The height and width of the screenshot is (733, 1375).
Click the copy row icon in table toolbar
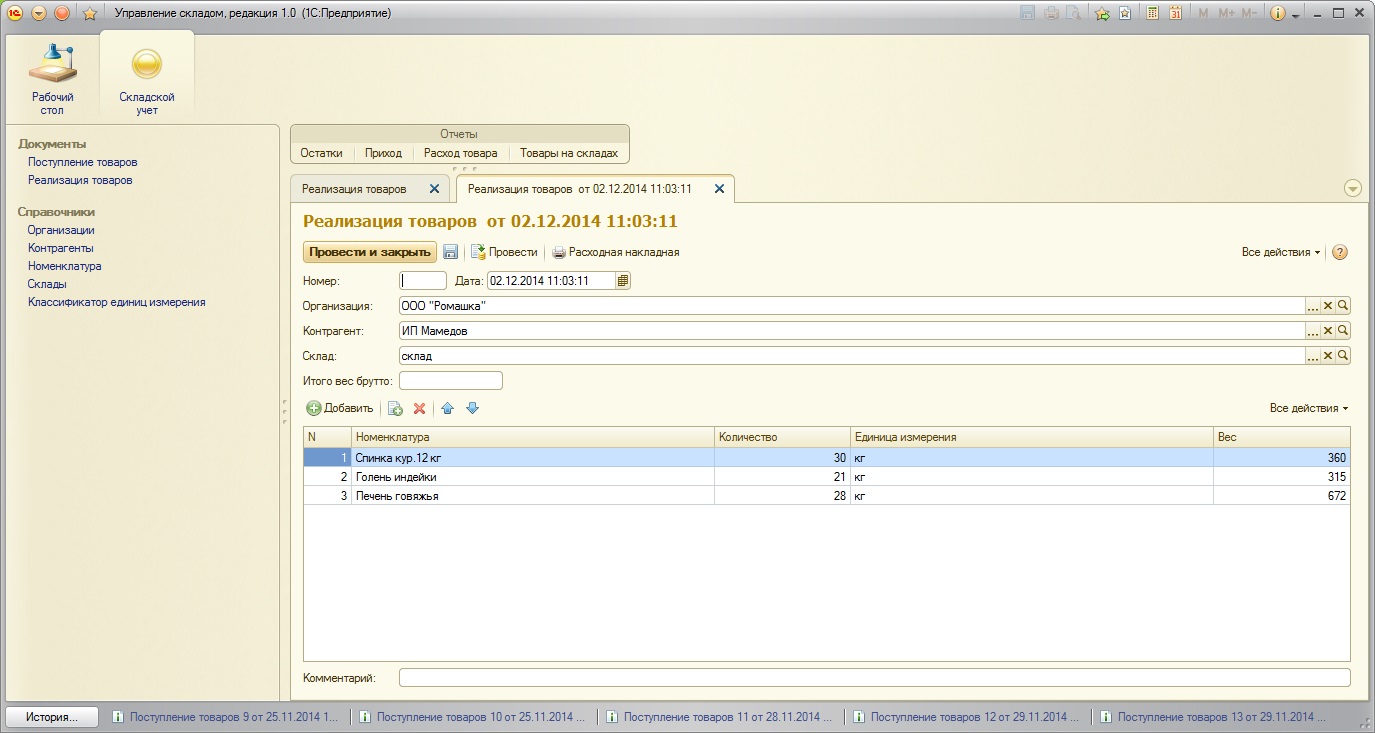click(x=395, y=408)
